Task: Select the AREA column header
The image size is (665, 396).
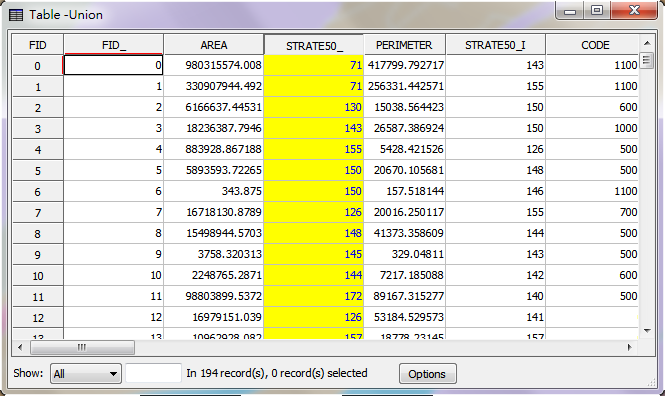Action: pyautogui.click(x=214, y=45)
